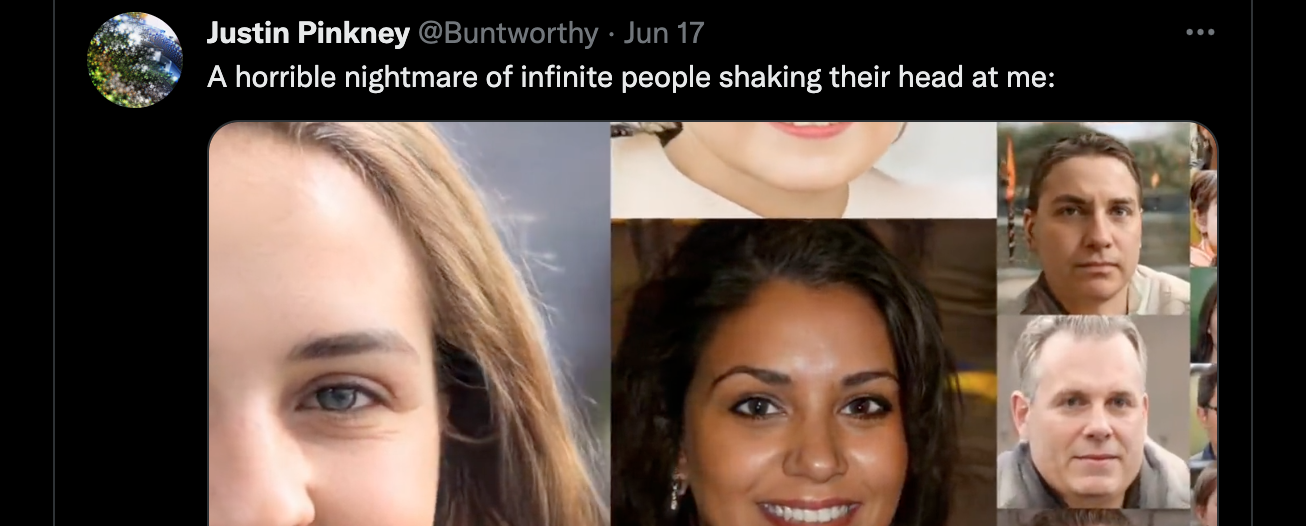1306x526 pixels.
Task: Open the three-dot More menu on tweet
Action: pyautogui.click(x=1199, y=33)
